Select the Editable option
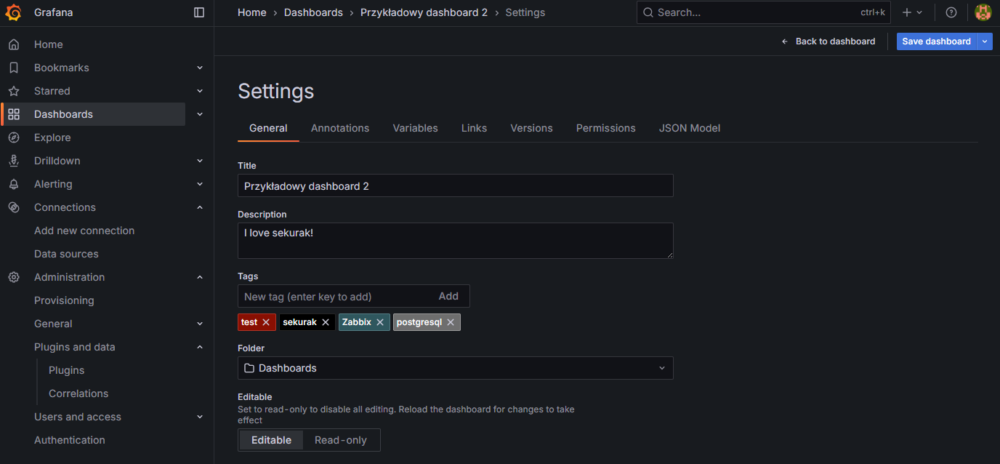This screenshot has height=464, width=1000. pos(271,440)
